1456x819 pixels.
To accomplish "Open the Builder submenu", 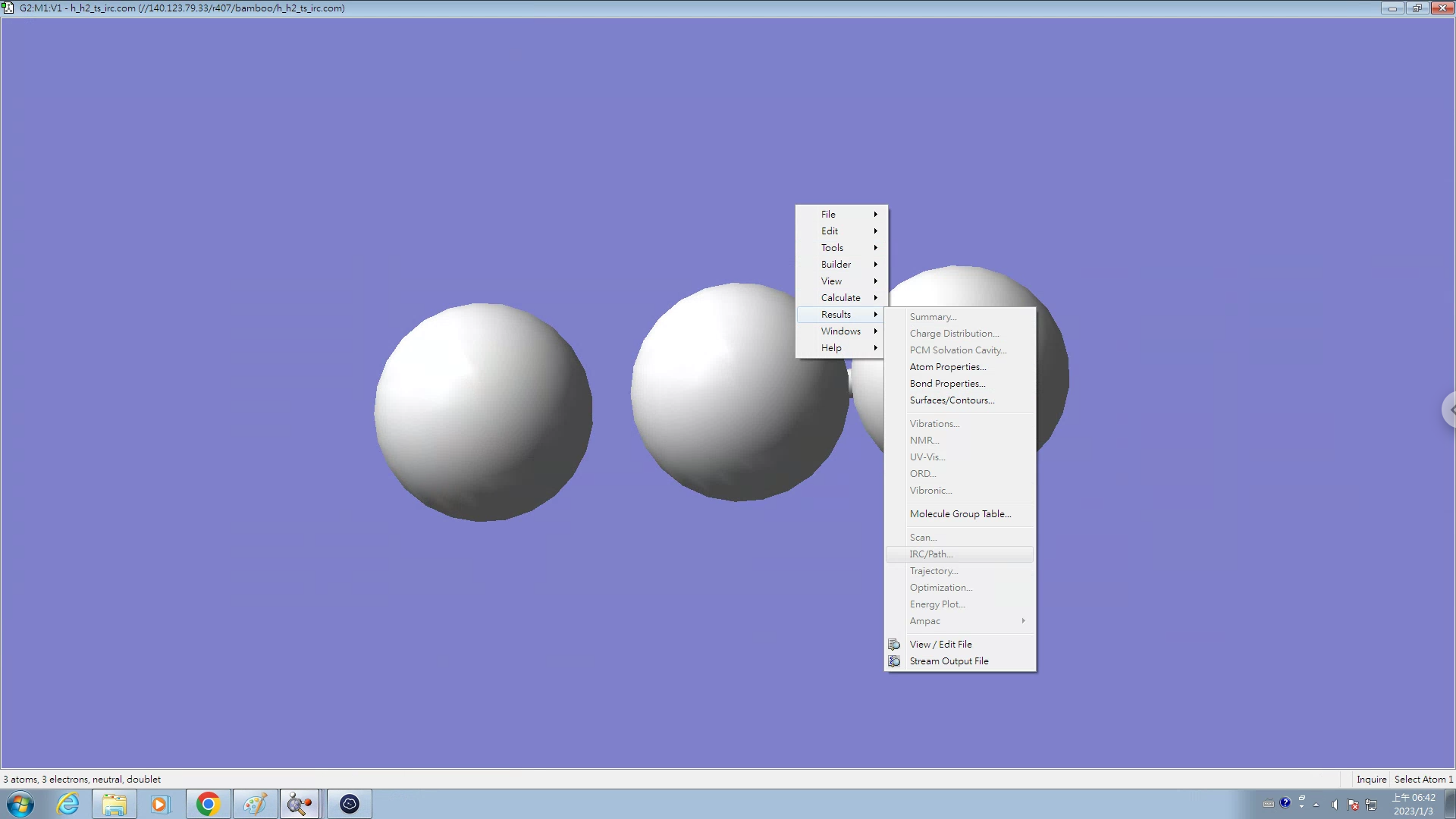I will coord(841,265).
